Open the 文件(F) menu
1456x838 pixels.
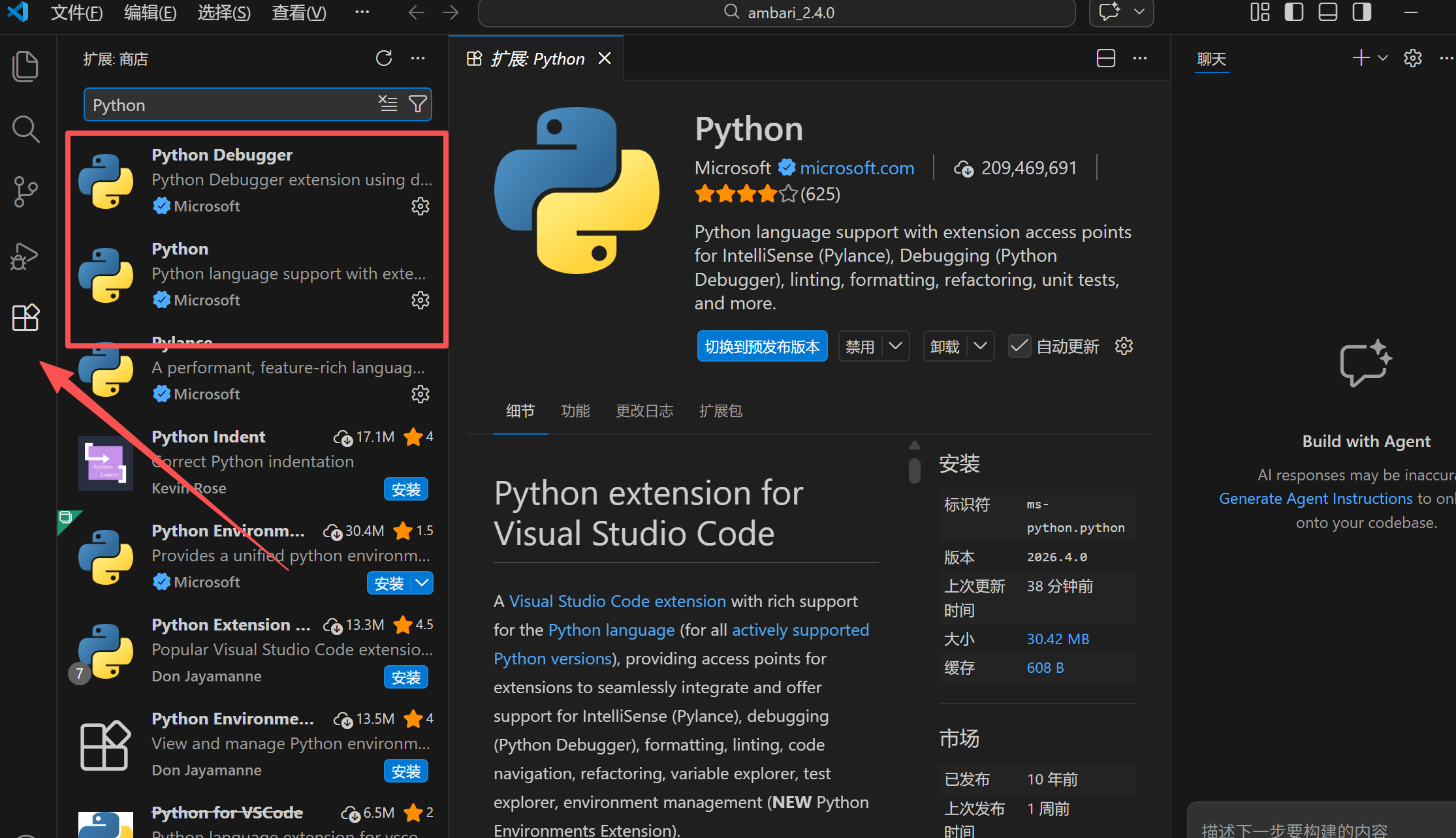[x=76, y=12]
